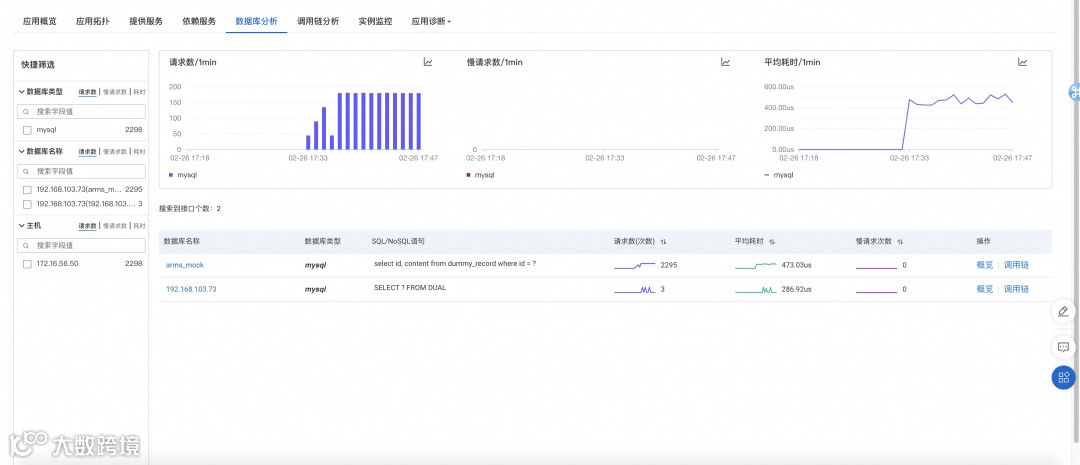Image resolution: width=1080 pixels, height=465 pixels.
Task: Sort by 平均耗时 column
Action: coord(772,242)
